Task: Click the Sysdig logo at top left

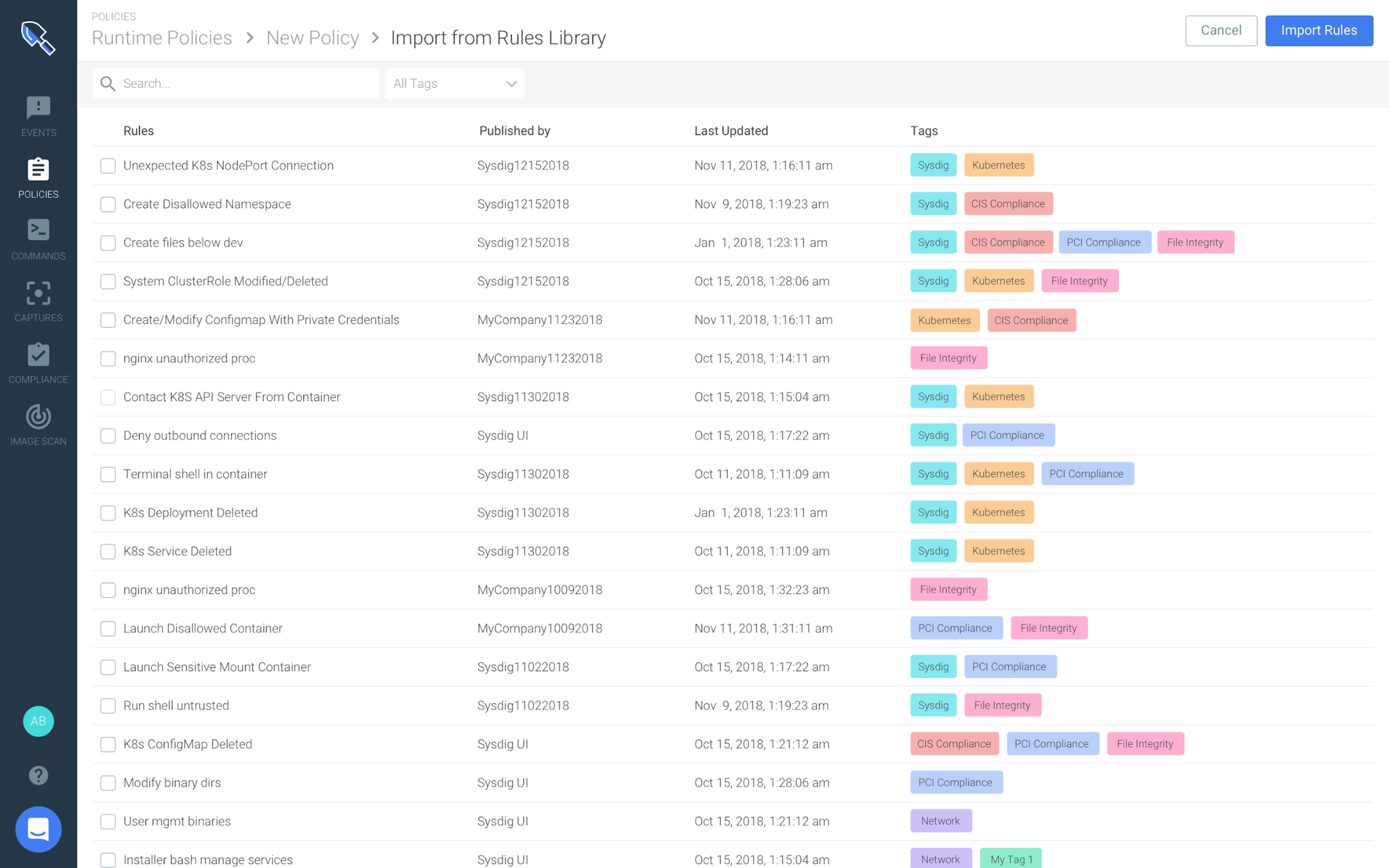Action: [x=38, y=37]
